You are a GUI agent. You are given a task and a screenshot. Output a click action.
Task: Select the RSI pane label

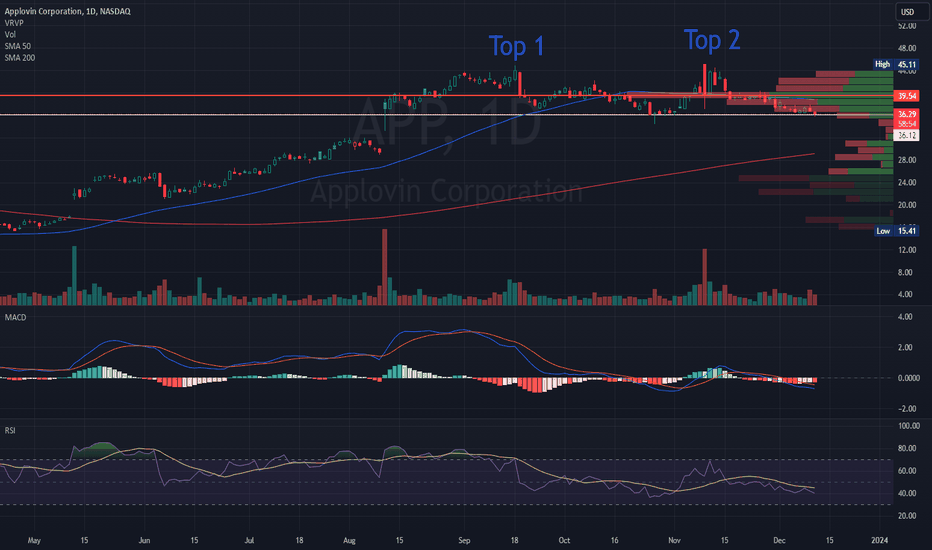point(10,430)
